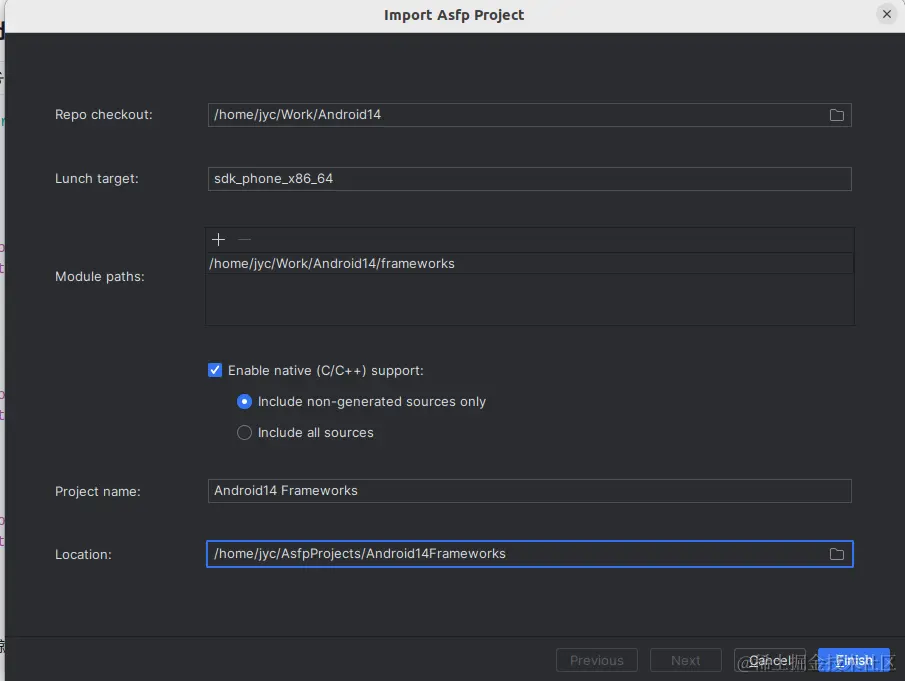Screen dimensions: 905x681
Task: Browse for the project Location folder
Action: [837, 554]
